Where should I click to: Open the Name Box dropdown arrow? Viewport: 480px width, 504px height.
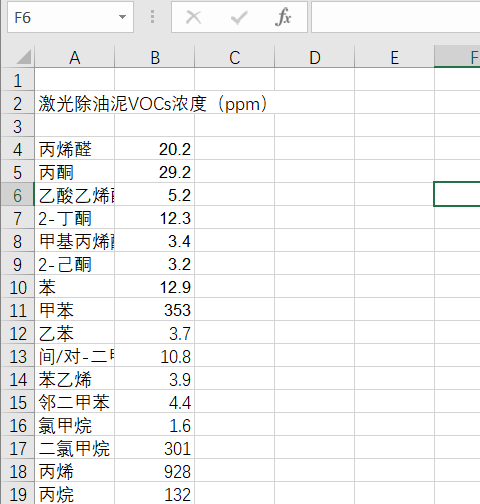pyautogui.click(x=122, y=17)
